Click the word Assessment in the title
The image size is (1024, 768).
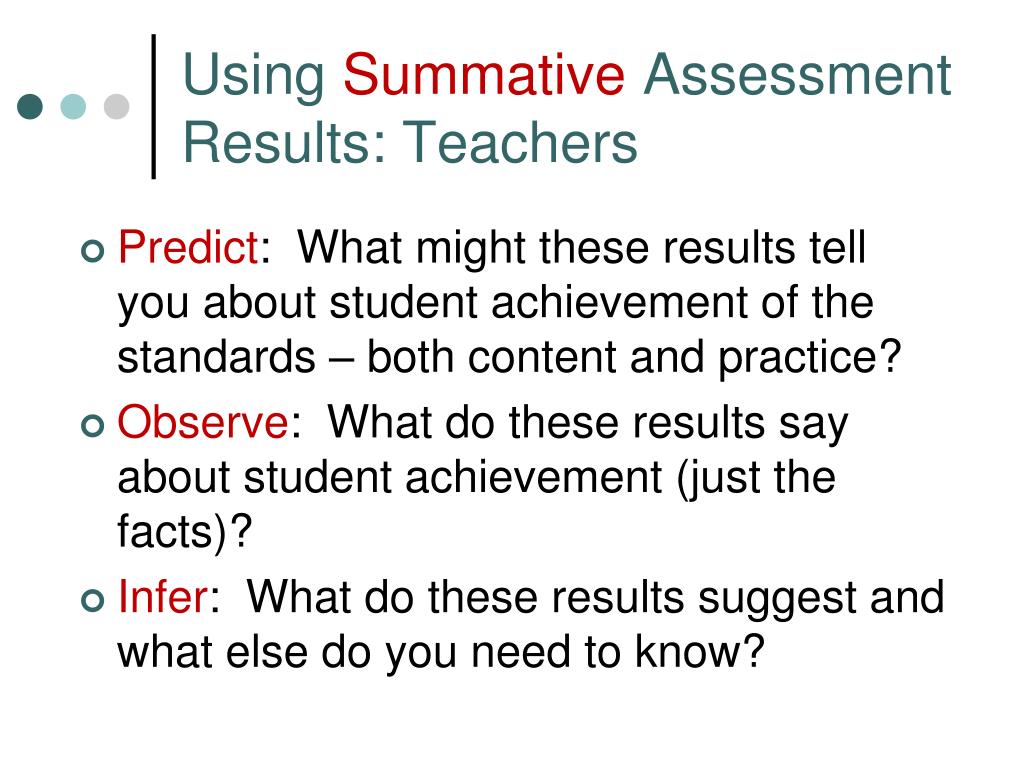797,74
